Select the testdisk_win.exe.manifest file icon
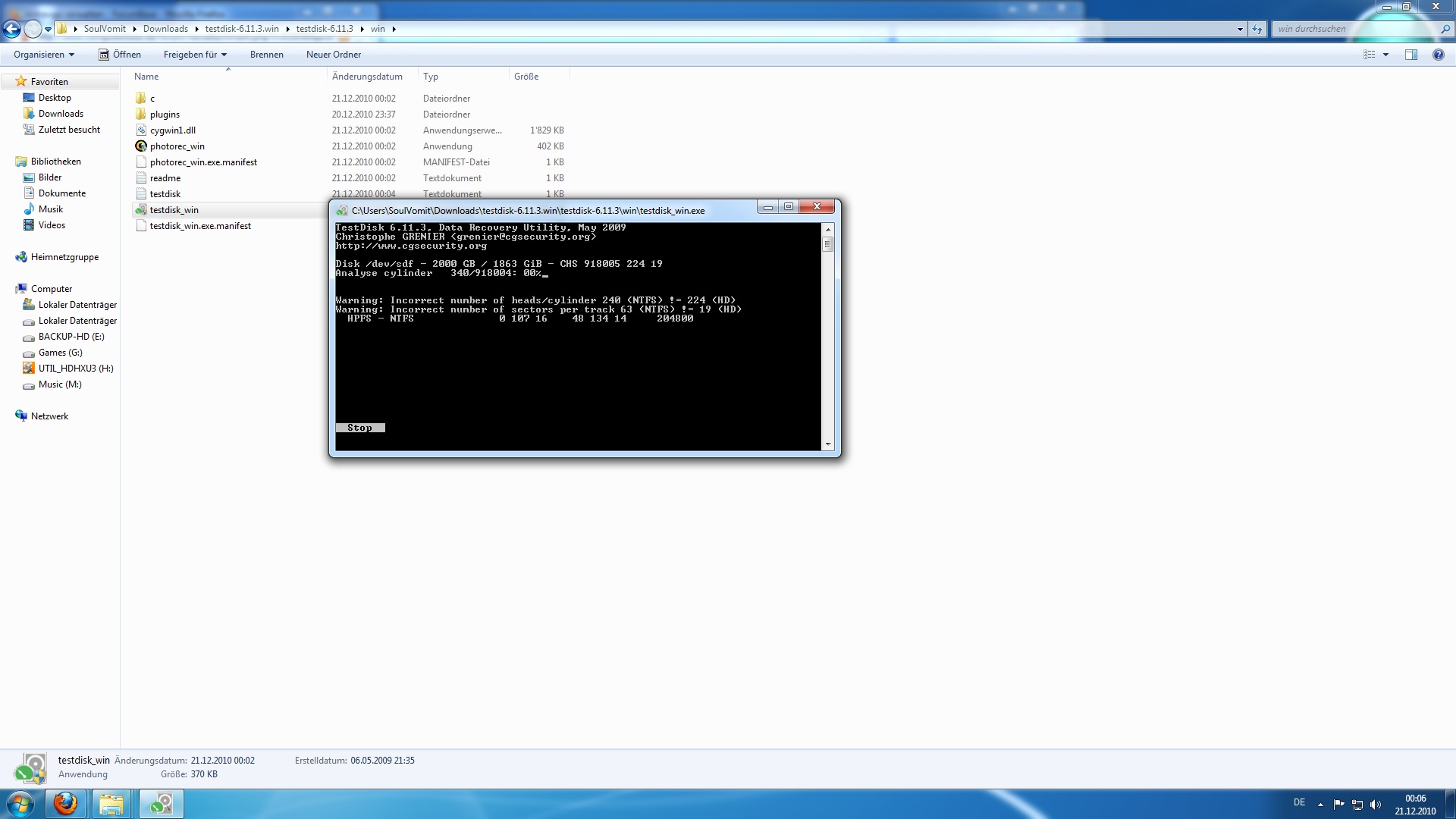 [141, 226]
